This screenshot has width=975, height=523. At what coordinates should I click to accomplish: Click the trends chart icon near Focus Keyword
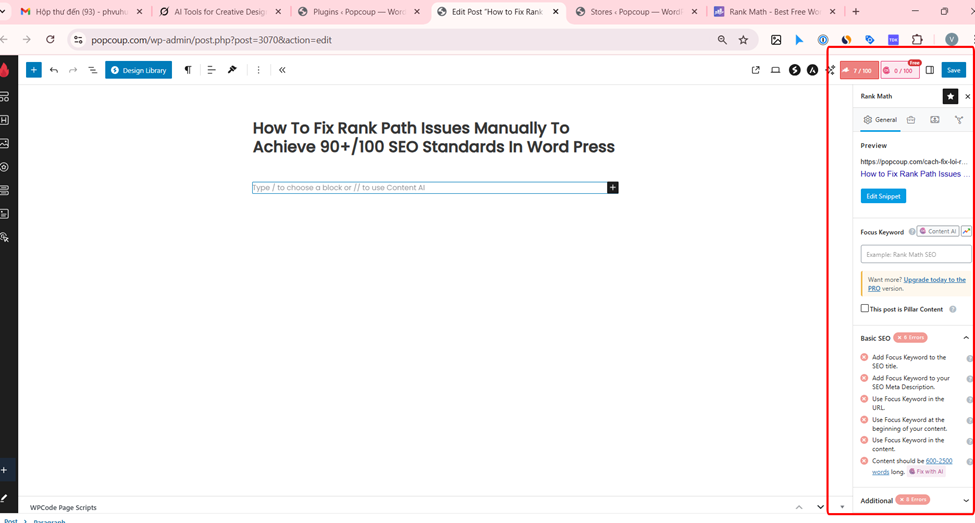(x=966, y=231)
